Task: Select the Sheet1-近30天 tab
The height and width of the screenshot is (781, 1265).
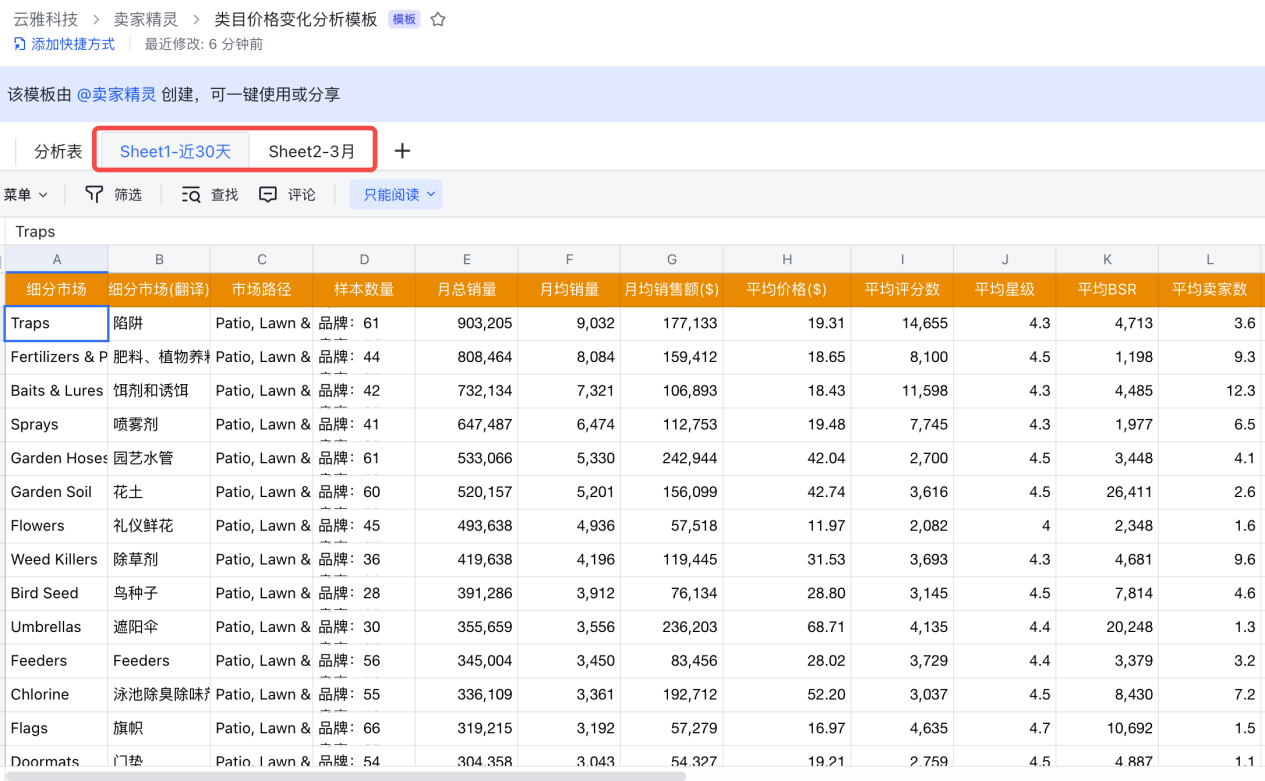Action: tap(175, 152)
